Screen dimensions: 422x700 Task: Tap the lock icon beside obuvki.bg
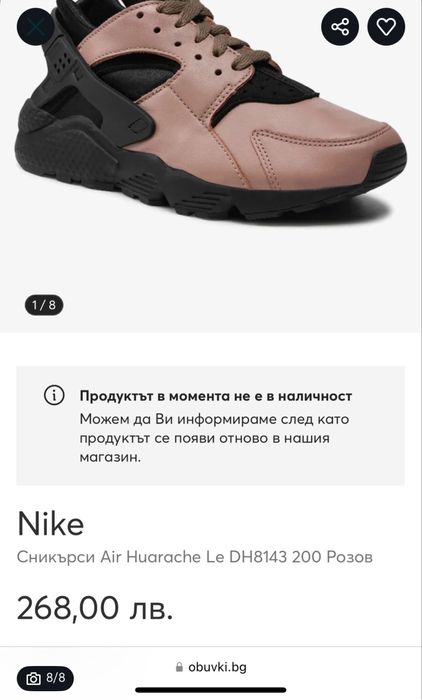[x=179, y=667]
